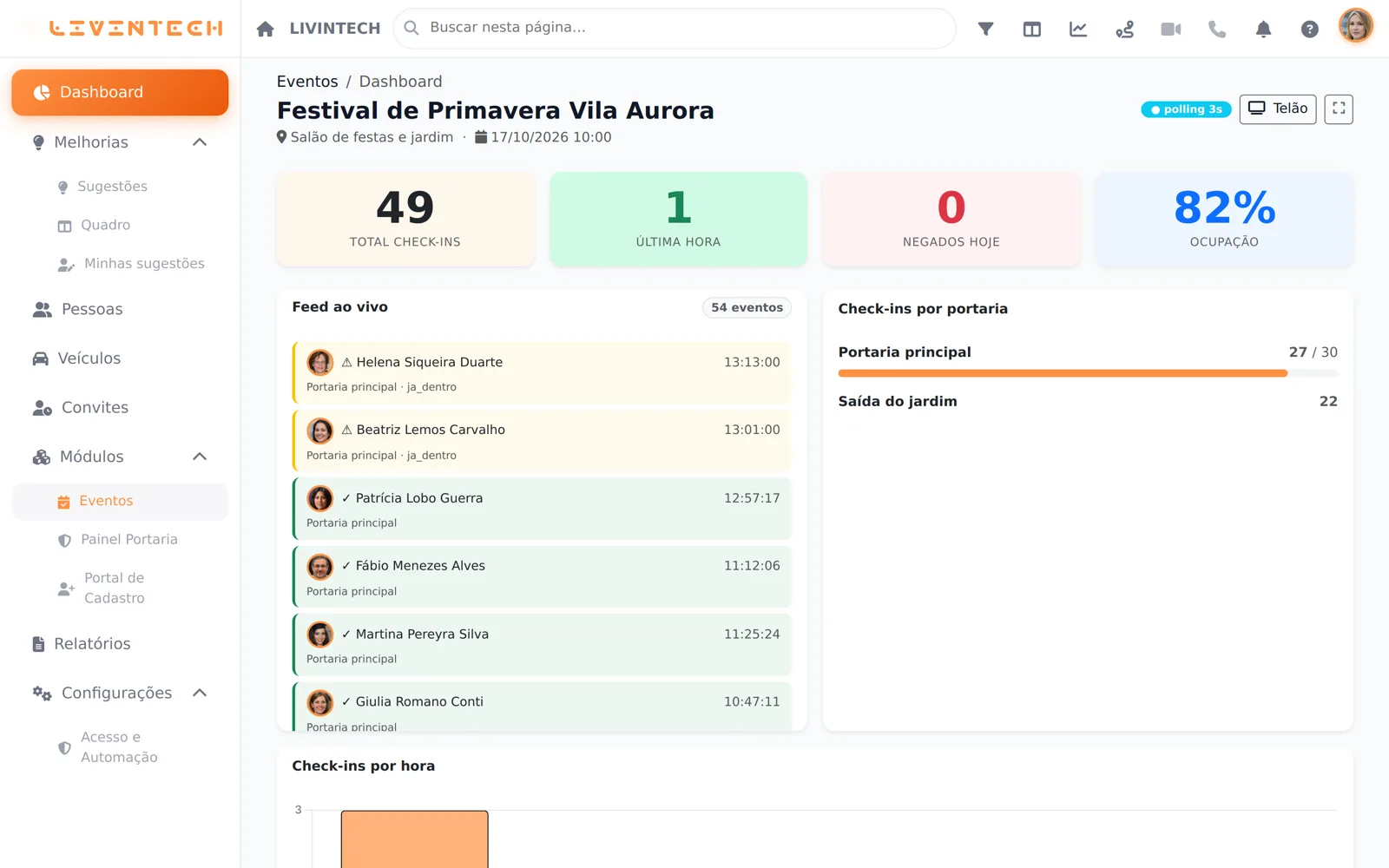This screenshot has width=1389, height=868.
Task: Click the LIVINTECH logo
Action: pyautogui.click(x=136, y=29)
